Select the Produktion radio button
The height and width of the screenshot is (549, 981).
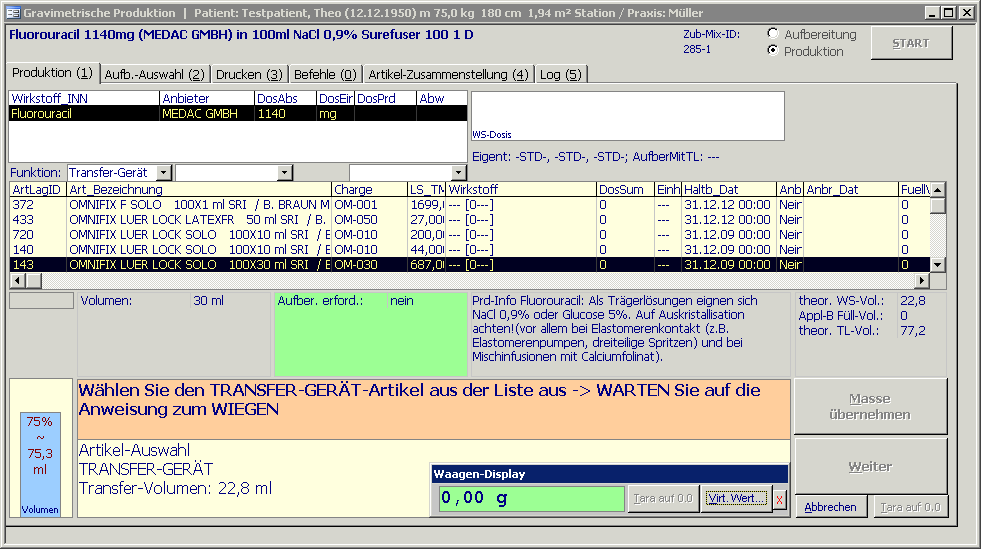point(773,50)
